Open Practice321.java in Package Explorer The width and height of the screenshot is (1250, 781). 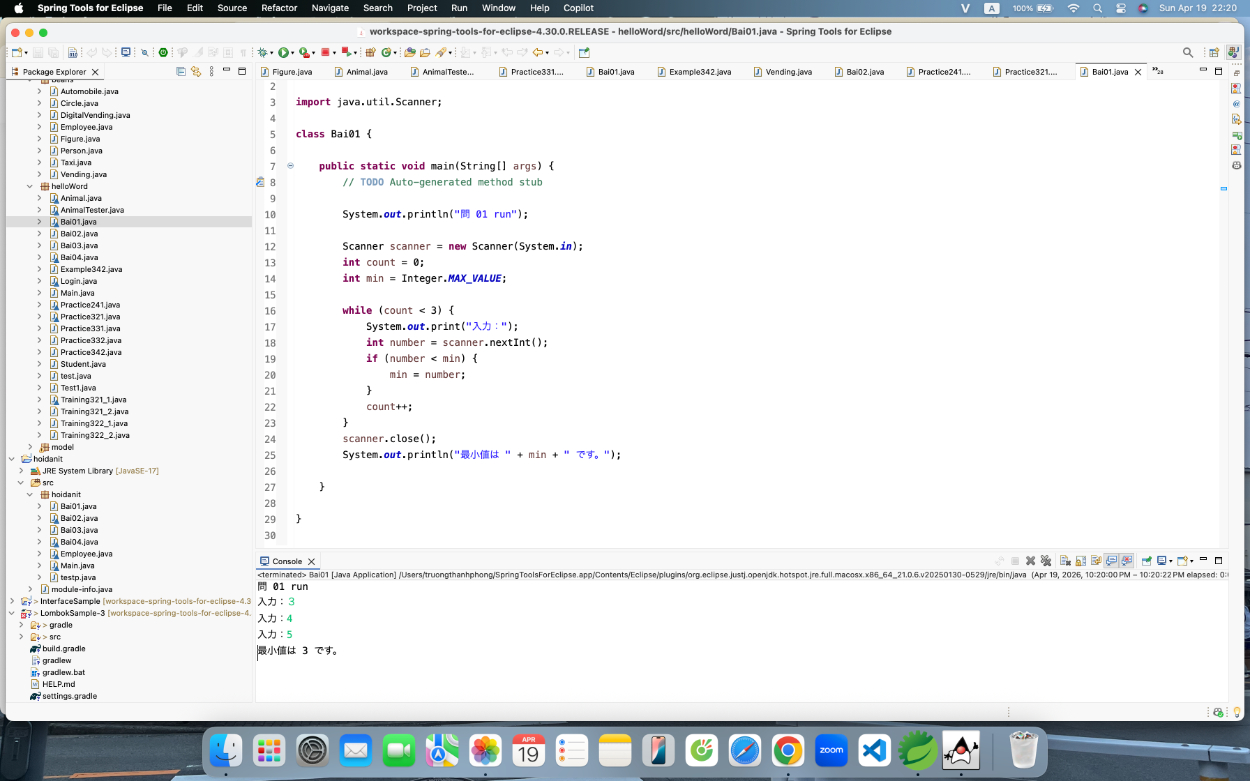point(90,317)
